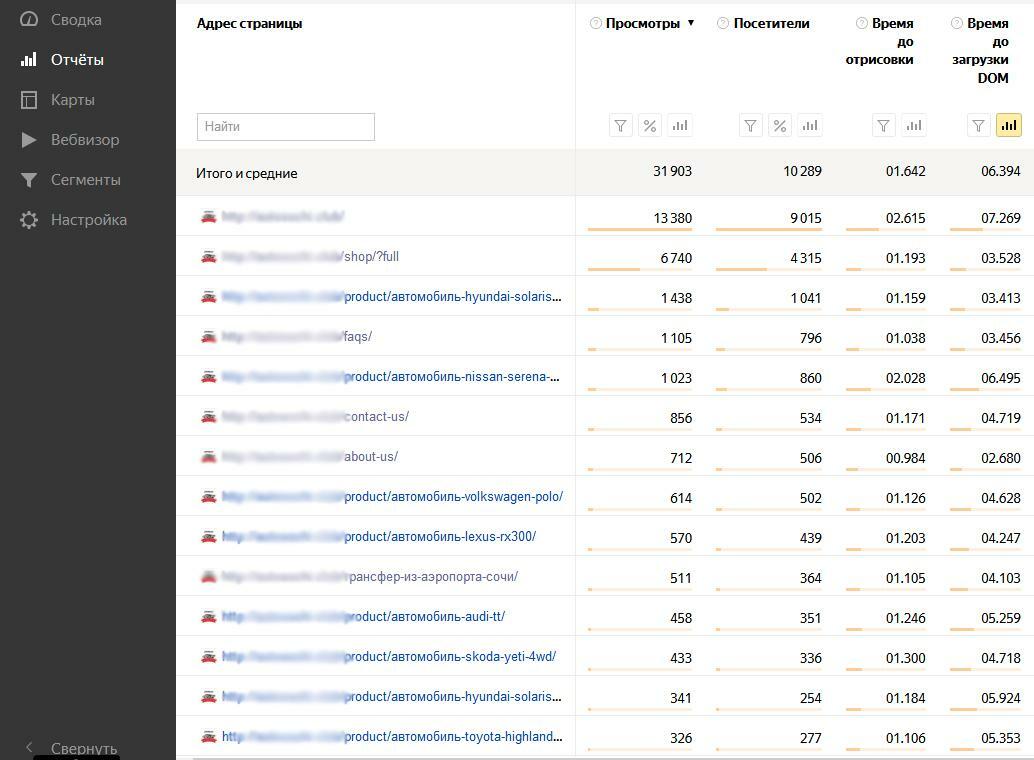Open filter for Время до отрисовки
Screen dimensions: 1034x760
(883, 126)
